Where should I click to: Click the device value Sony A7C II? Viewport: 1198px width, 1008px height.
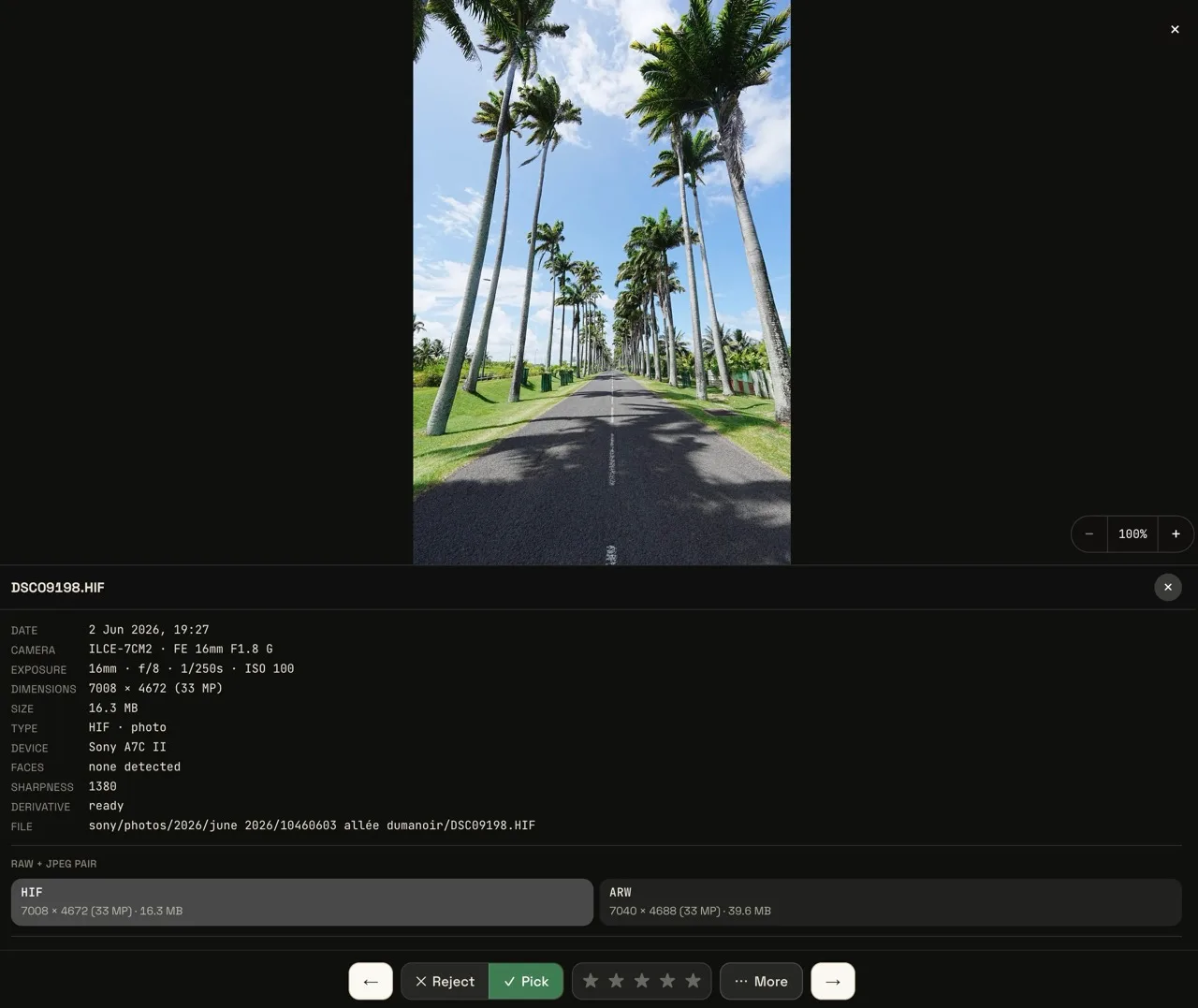127,748
